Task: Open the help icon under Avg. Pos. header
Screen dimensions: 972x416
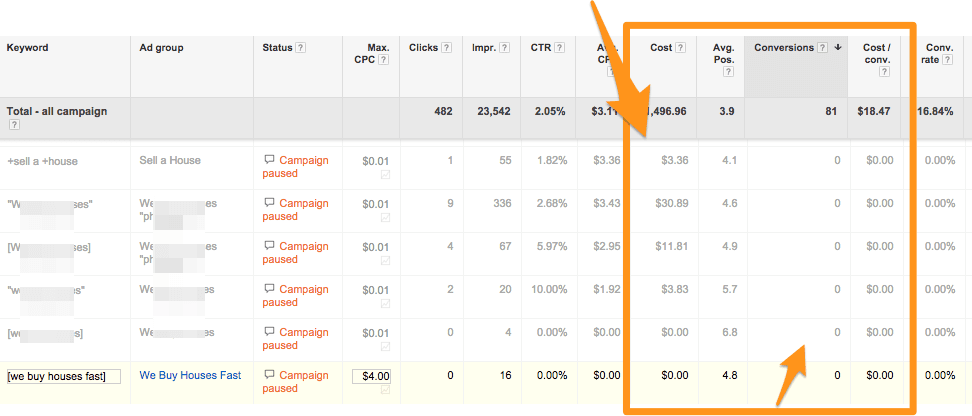Action: pos(729,71)
